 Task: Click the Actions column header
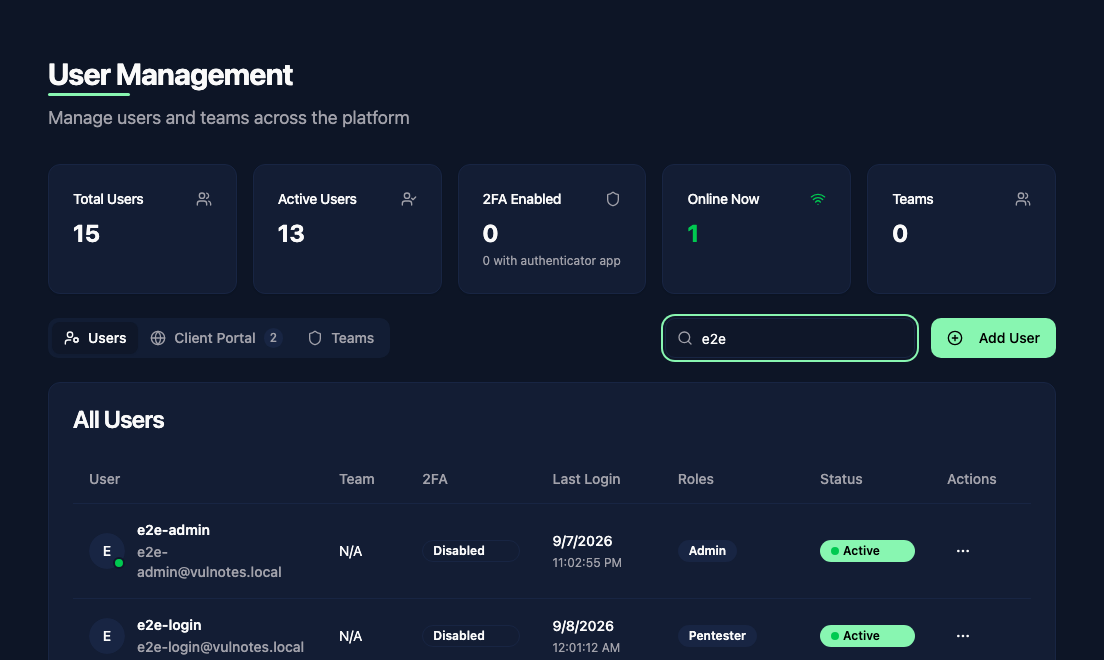point(971,479)
